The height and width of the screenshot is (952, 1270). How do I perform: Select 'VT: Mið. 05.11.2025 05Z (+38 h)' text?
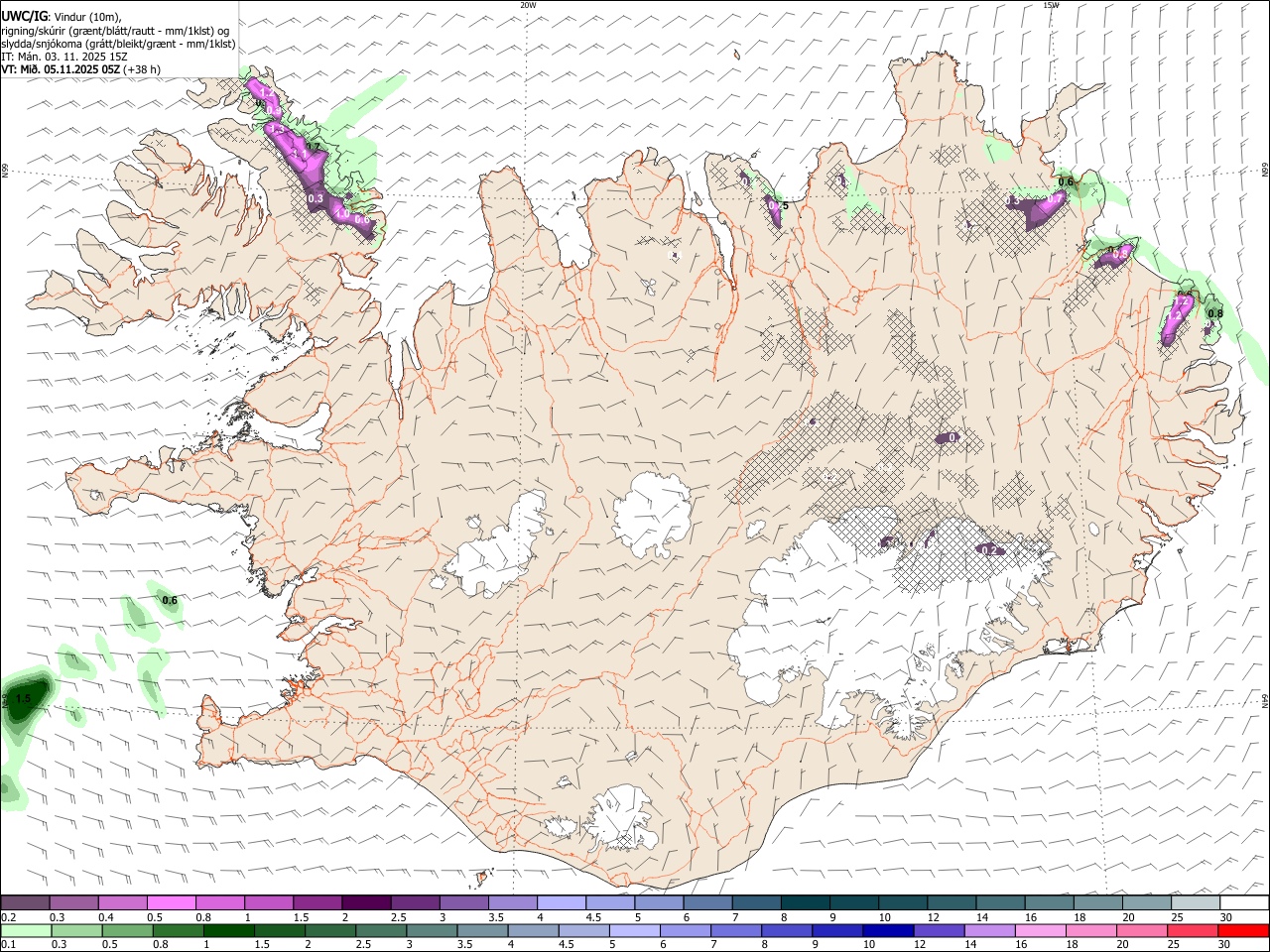(80, 69)
